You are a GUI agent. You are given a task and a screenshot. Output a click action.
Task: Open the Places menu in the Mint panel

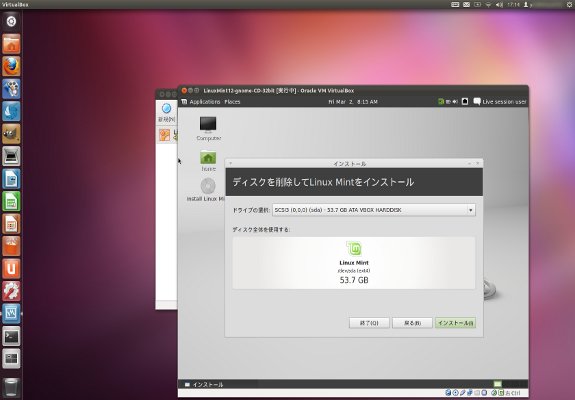tap(232, 102)
